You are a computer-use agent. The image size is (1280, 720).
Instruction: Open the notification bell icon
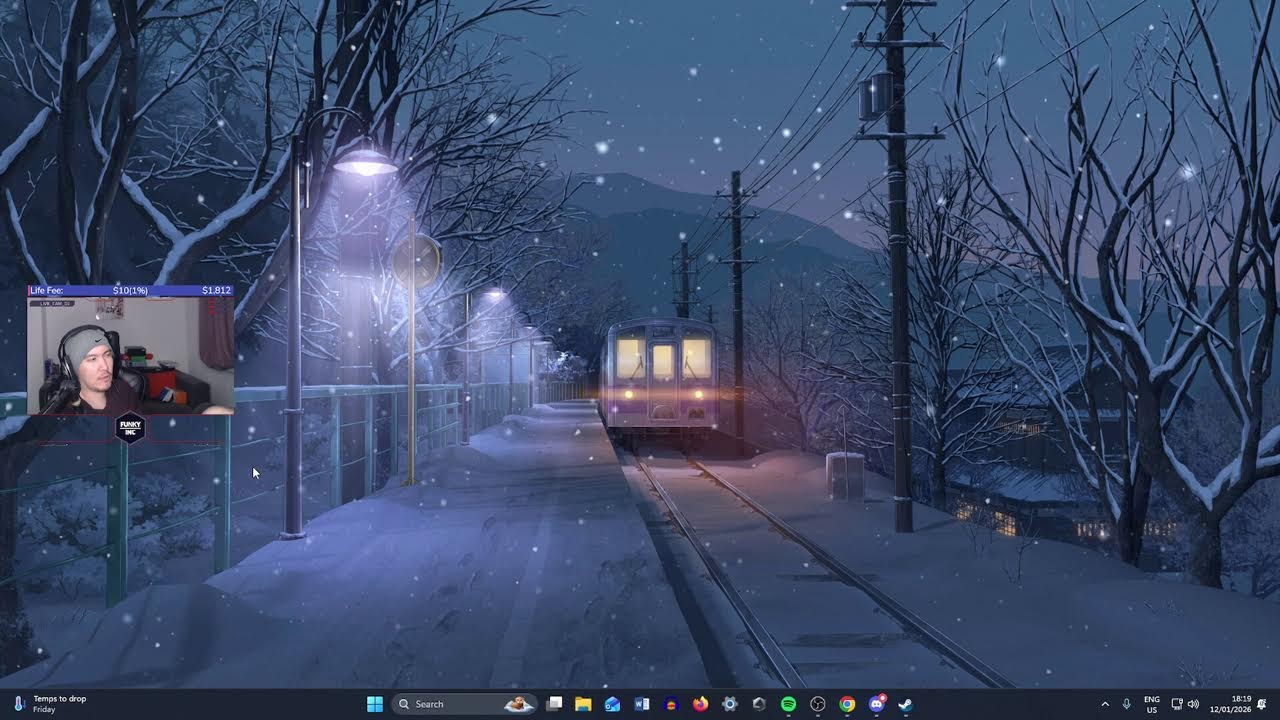click(1263, 704)
